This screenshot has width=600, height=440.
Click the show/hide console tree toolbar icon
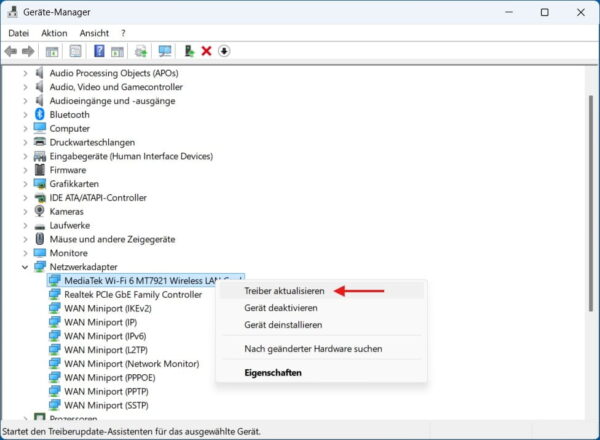tap(52, 51)
